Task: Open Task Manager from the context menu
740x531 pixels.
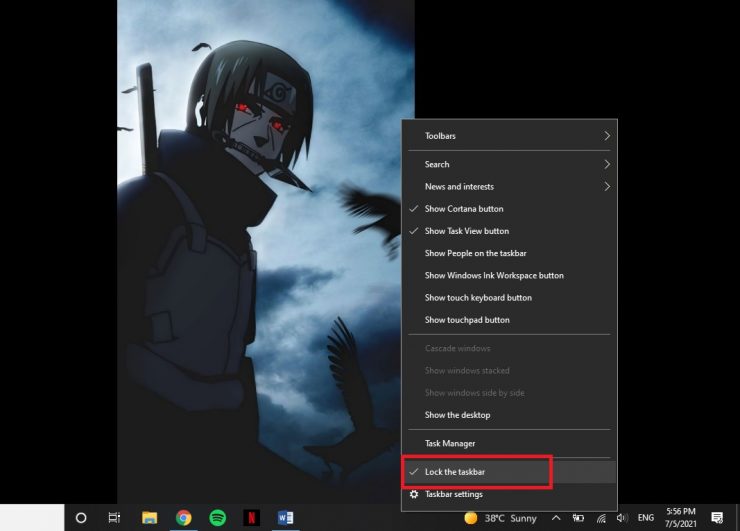Action: (509, 443)
